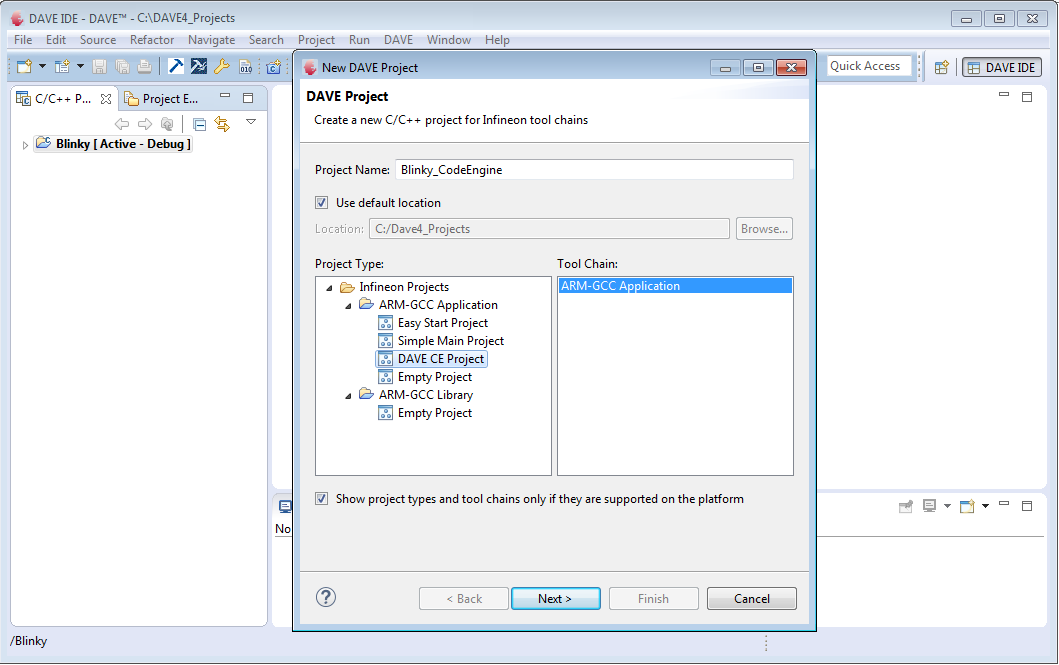
Task: Click the Next > button
Action: [555, 599]
